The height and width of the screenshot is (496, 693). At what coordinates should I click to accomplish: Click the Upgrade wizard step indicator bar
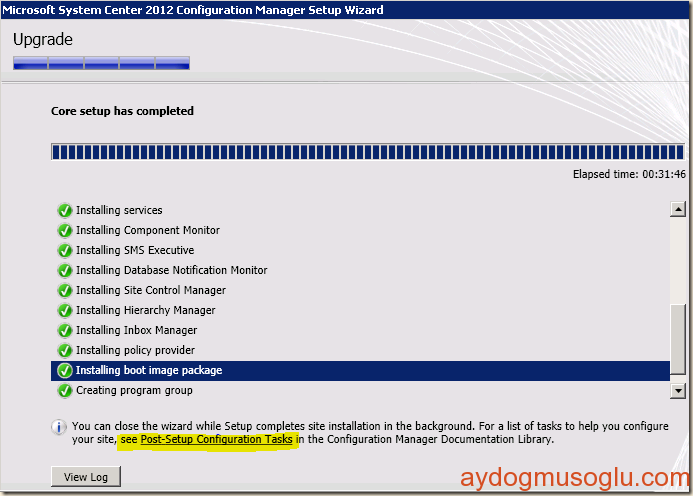[x=102, y=63]
